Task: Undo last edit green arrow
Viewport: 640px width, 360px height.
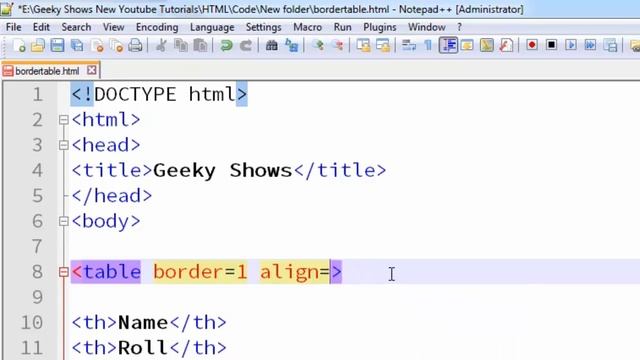Action: [x=226, y=45]
